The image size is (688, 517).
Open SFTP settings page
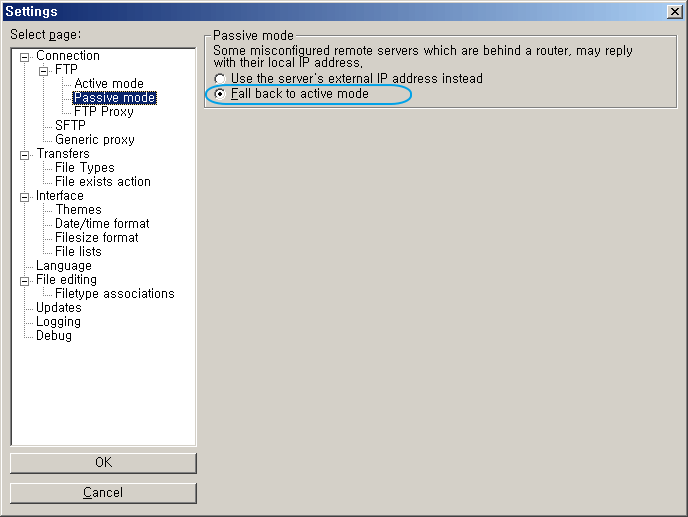(x=70, y=126)
